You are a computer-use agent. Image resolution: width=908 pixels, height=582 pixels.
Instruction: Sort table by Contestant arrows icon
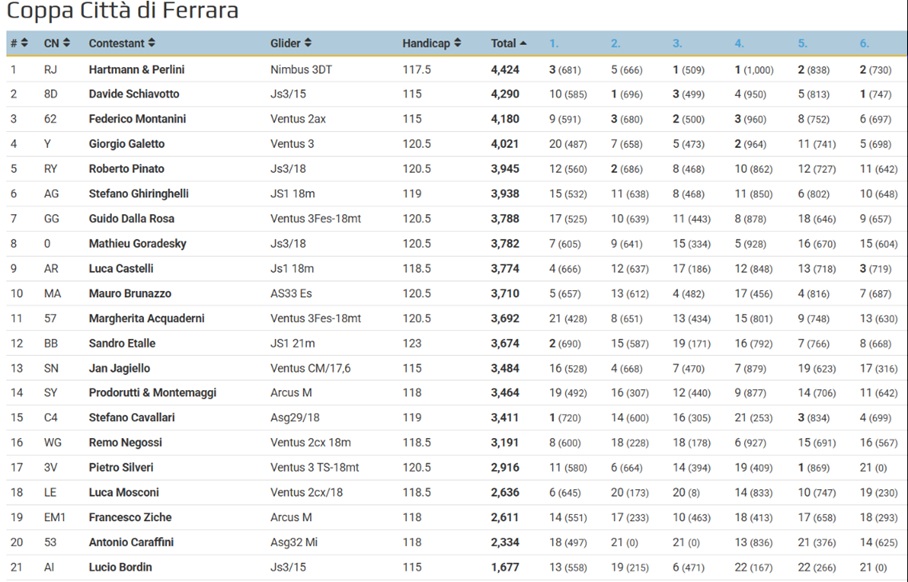click(x=152, y=43)
